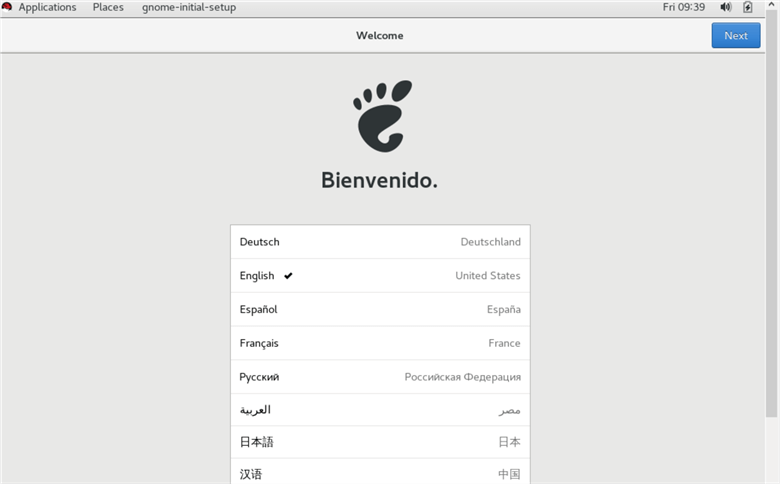Click the Next button
This screenshot has height=484, width=780.
tap(736, 35)
